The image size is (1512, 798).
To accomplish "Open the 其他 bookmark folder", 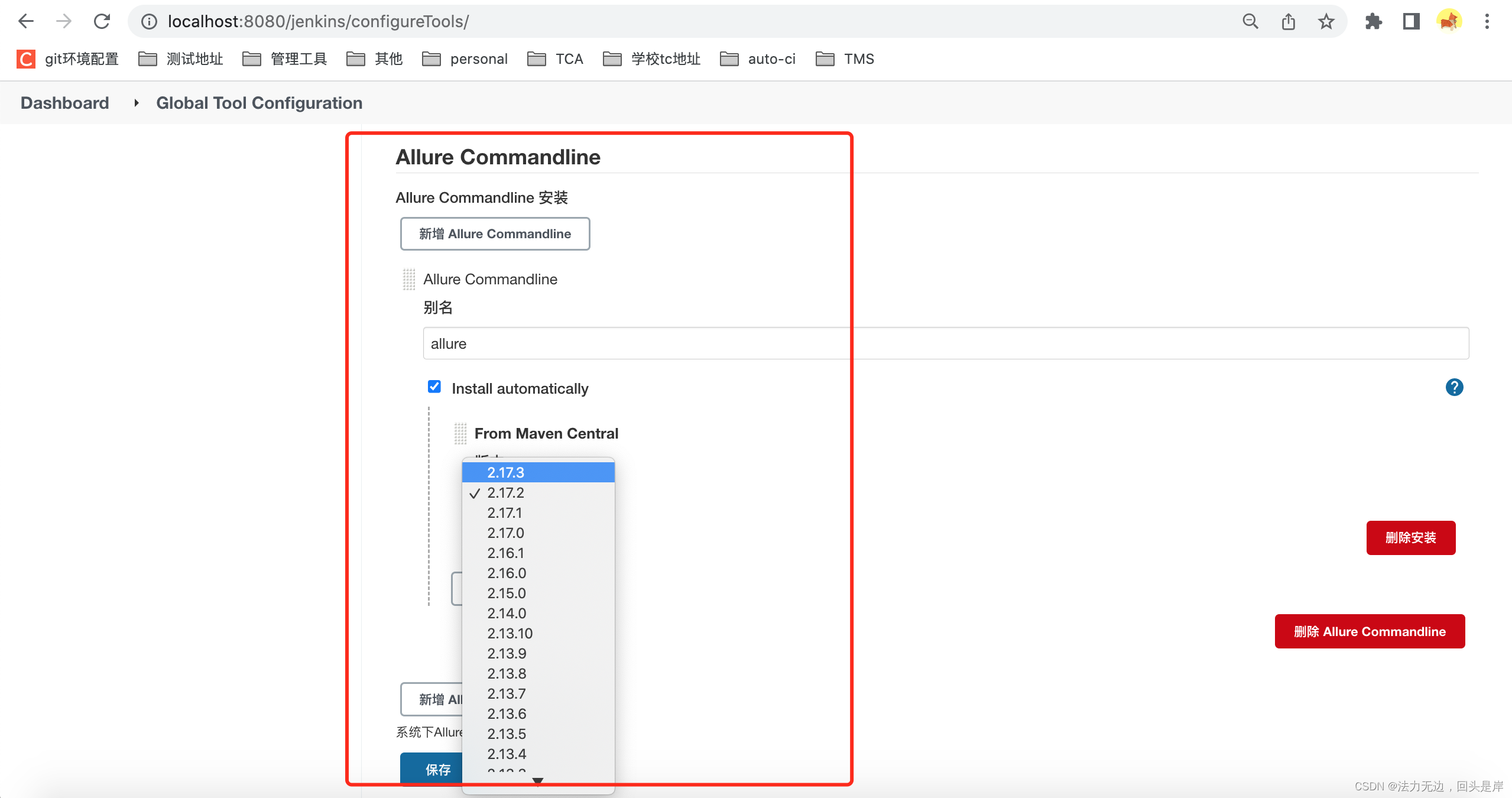I will pyautogui.click(x=375, y=59).
